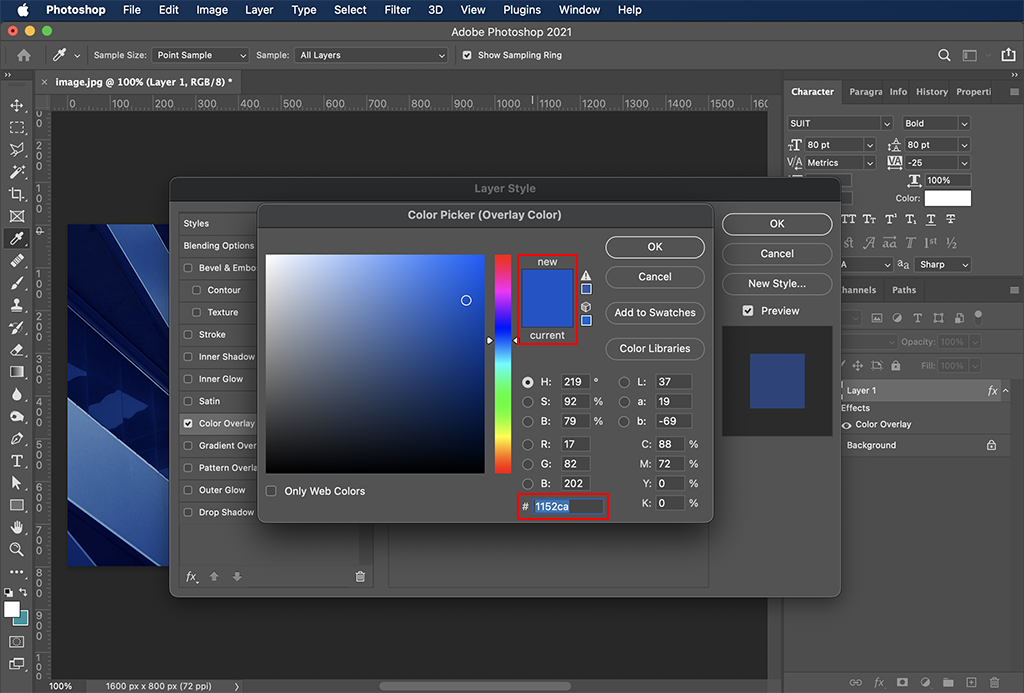
Task: Select the Dodge tool
Action: tap(17, 416)
